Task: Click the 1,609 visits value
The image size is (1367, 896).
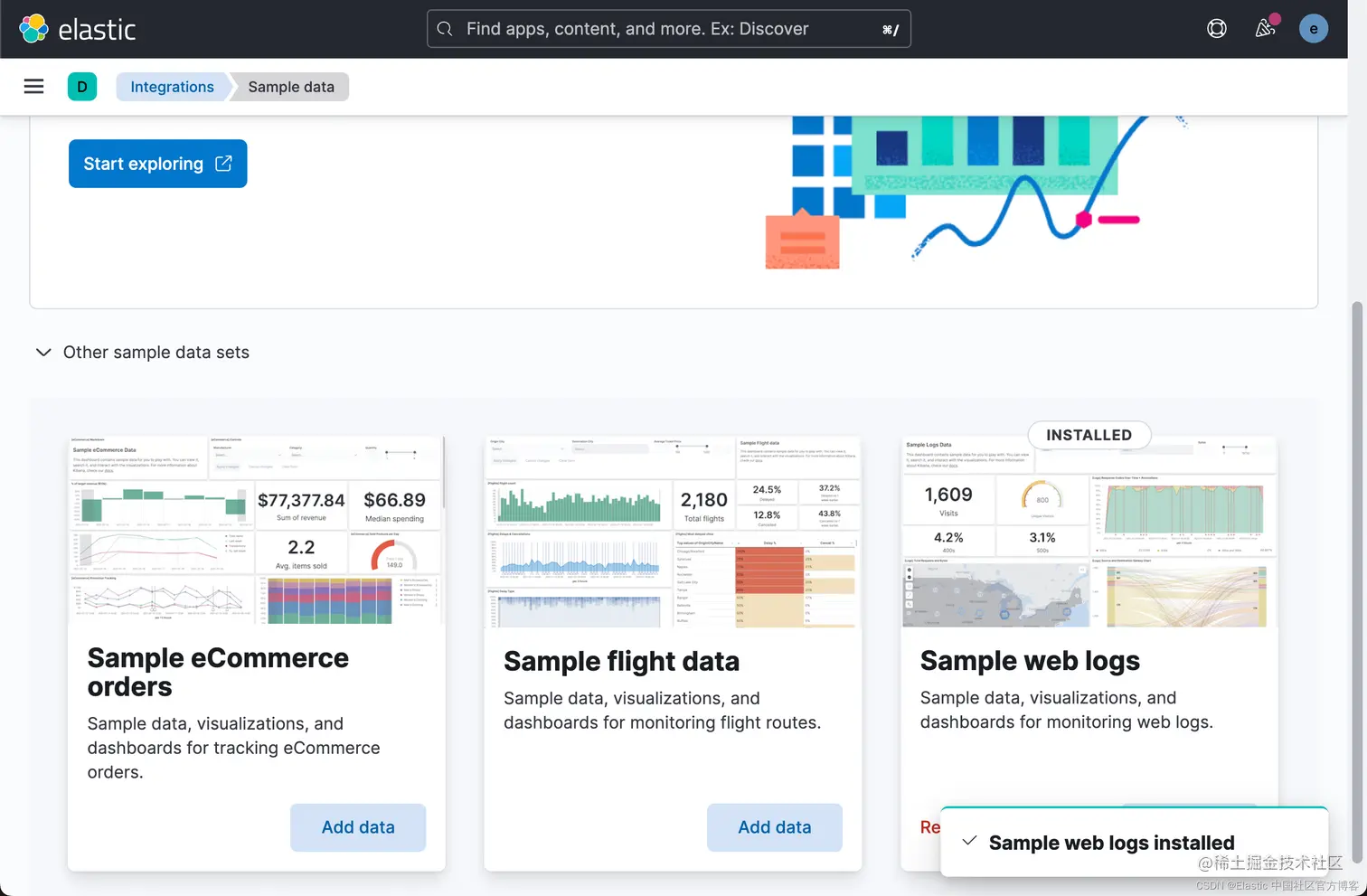Action: (948, 495)
